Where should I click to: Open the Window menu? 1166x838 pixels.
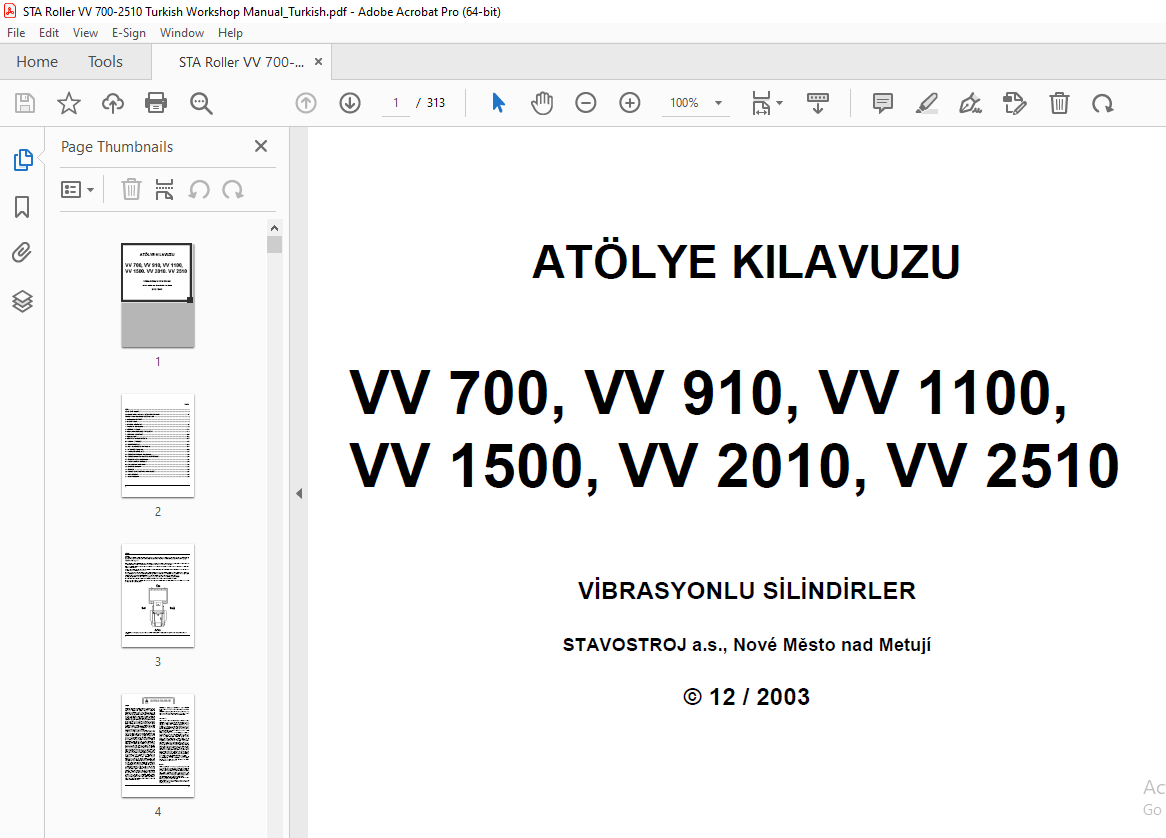tap(181, 33)
